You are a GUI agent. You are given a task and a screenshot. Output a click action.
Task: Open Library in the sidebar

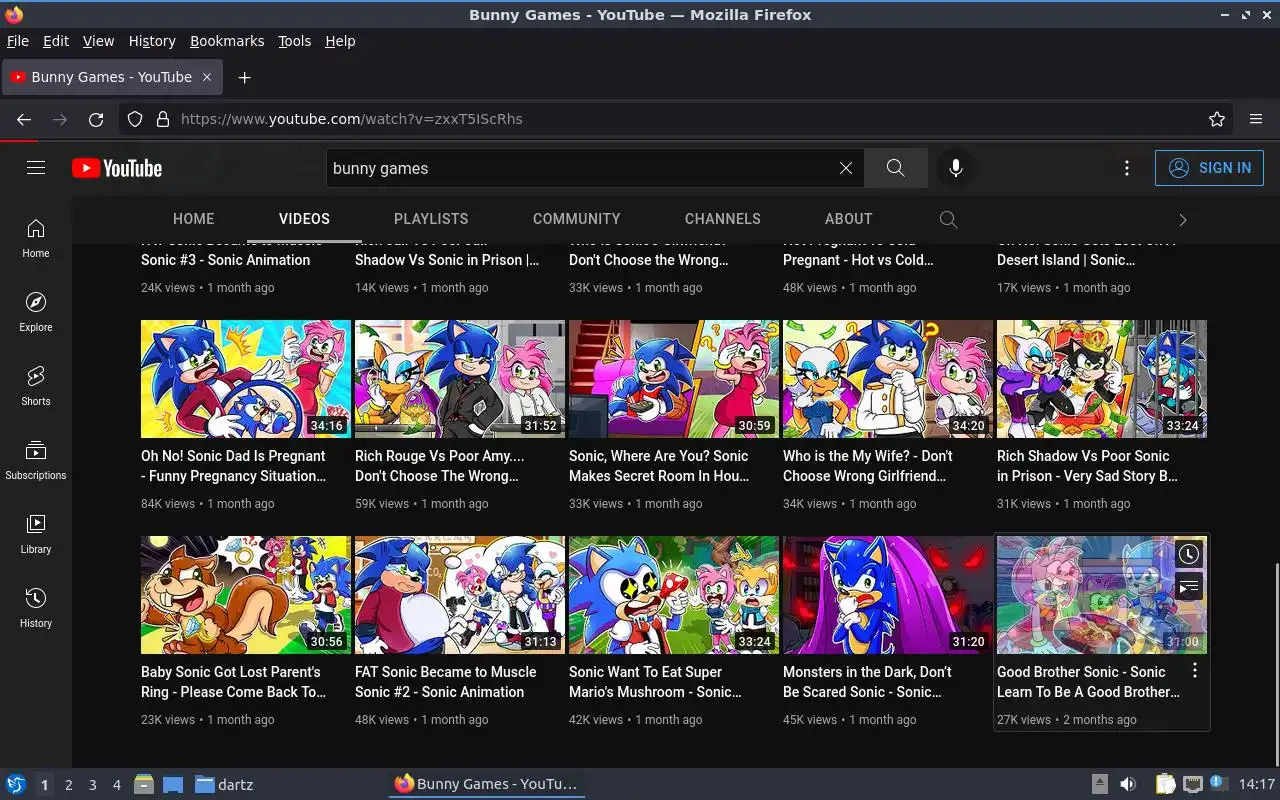click(36, 534)
